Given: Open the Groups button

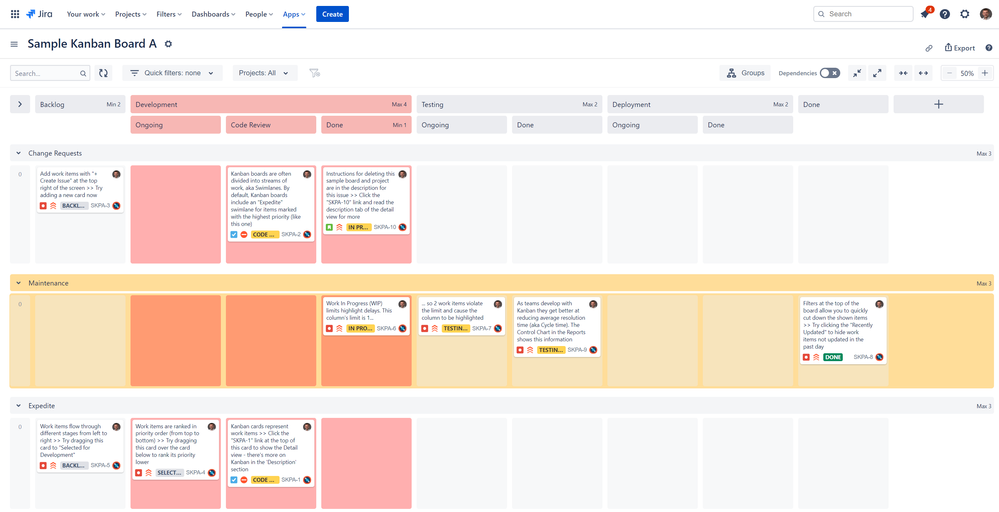Looking at the screenshot, I should pos(745,73).
